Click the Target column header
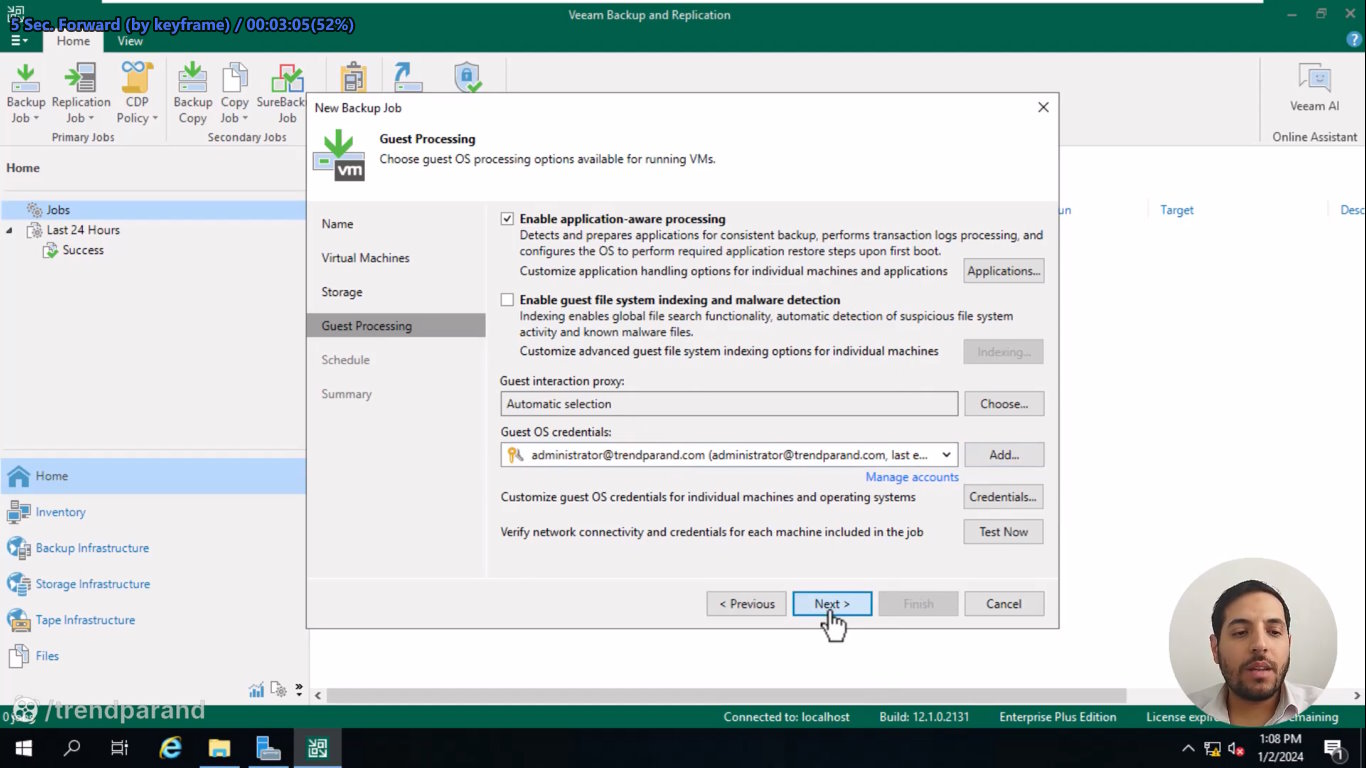Screen dimensions: 1366x768 [1177, 210]
